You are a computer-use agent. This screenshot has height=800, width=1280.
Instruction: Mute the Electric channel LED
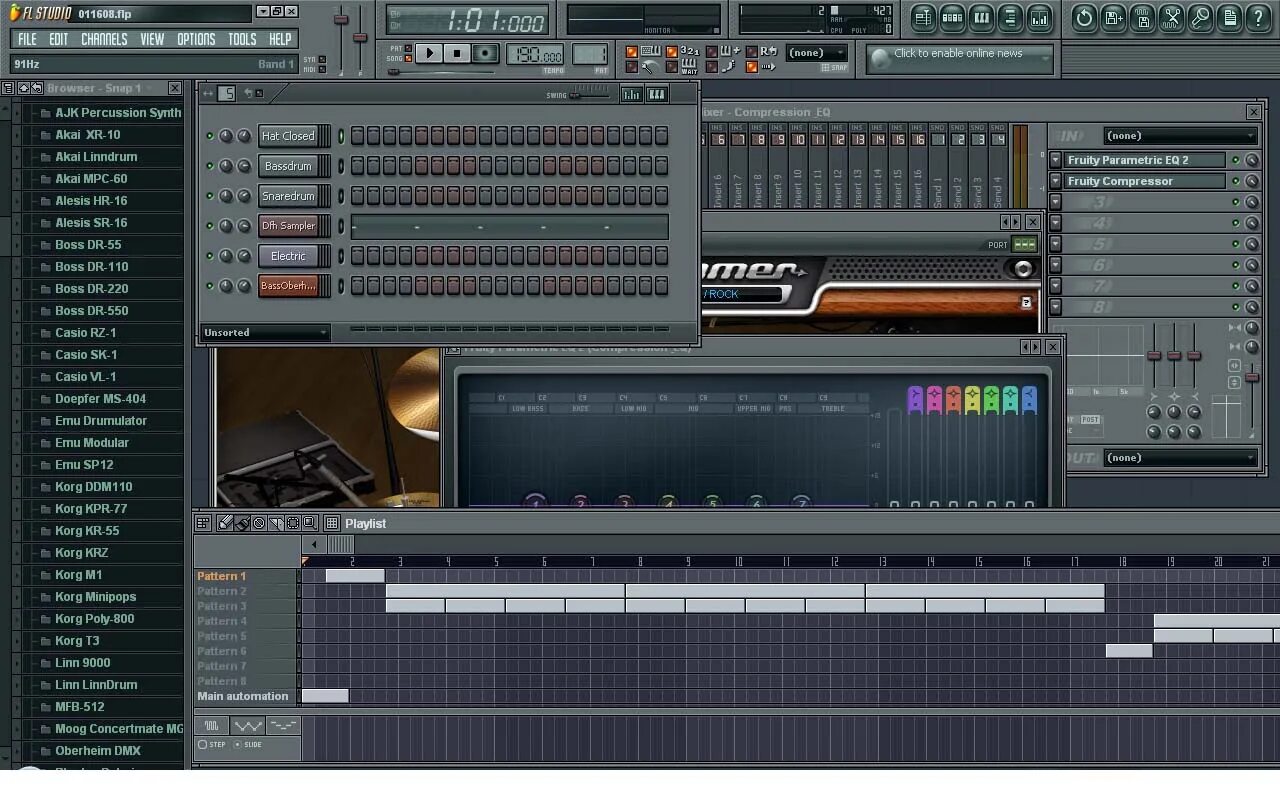point(209,256)
